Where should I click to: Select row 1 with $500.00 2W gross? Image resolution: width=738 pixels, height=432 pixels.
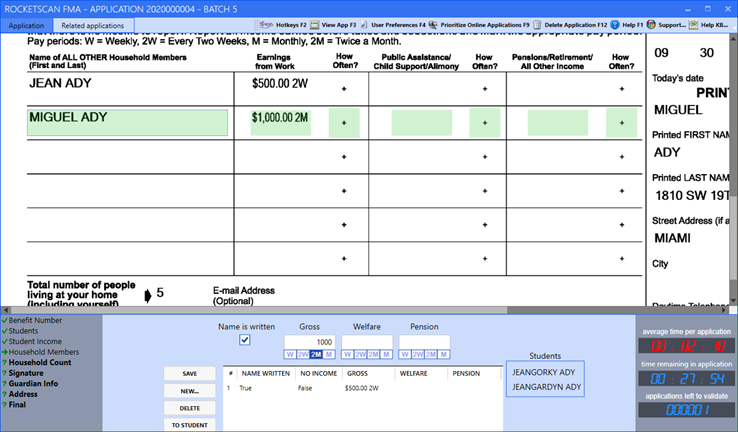(x=362, y=388)
